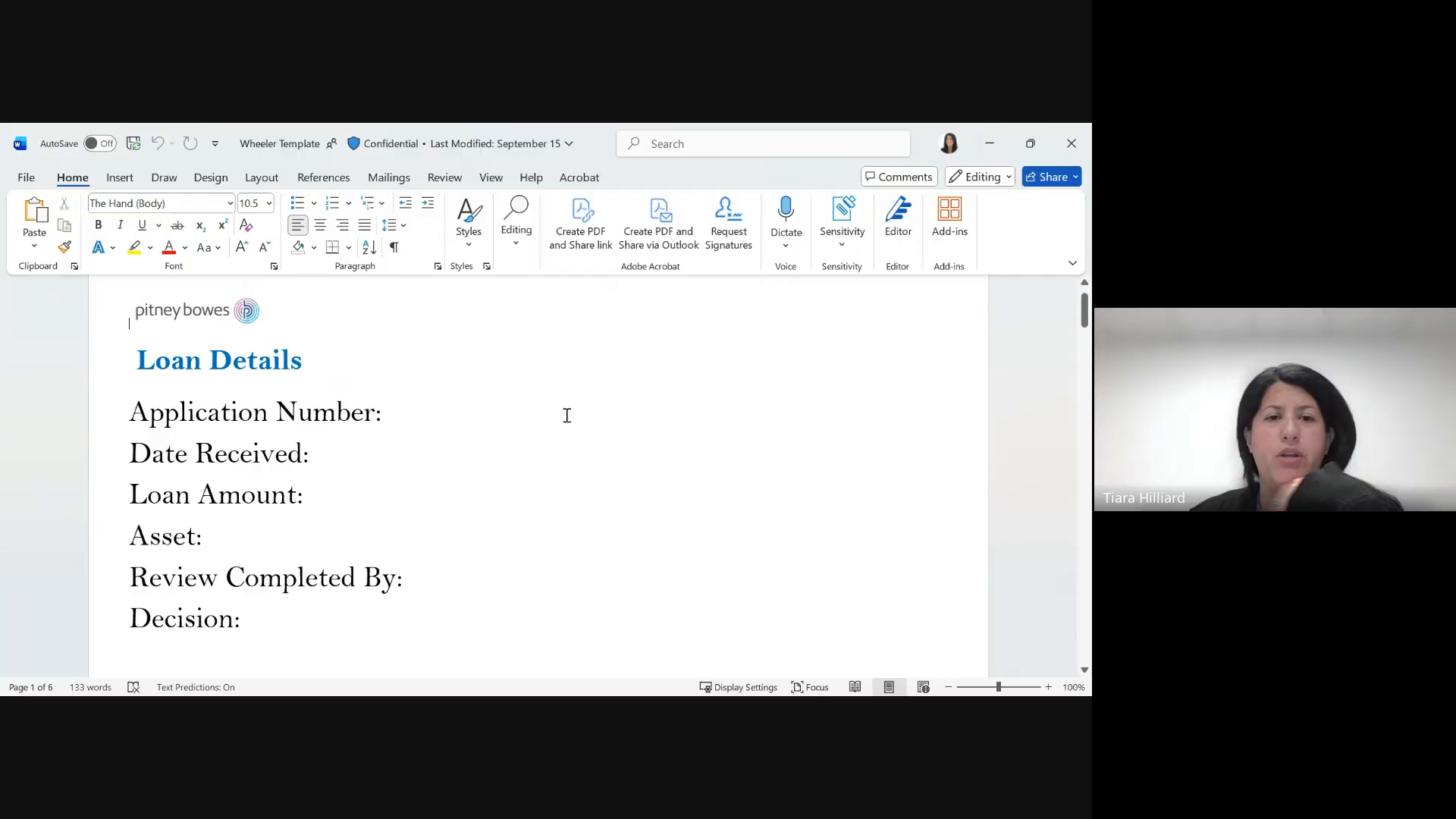Switch to the Layout tab
Image resolution: width=1456 pixels, height=819 pixels.
pos(261,177)
